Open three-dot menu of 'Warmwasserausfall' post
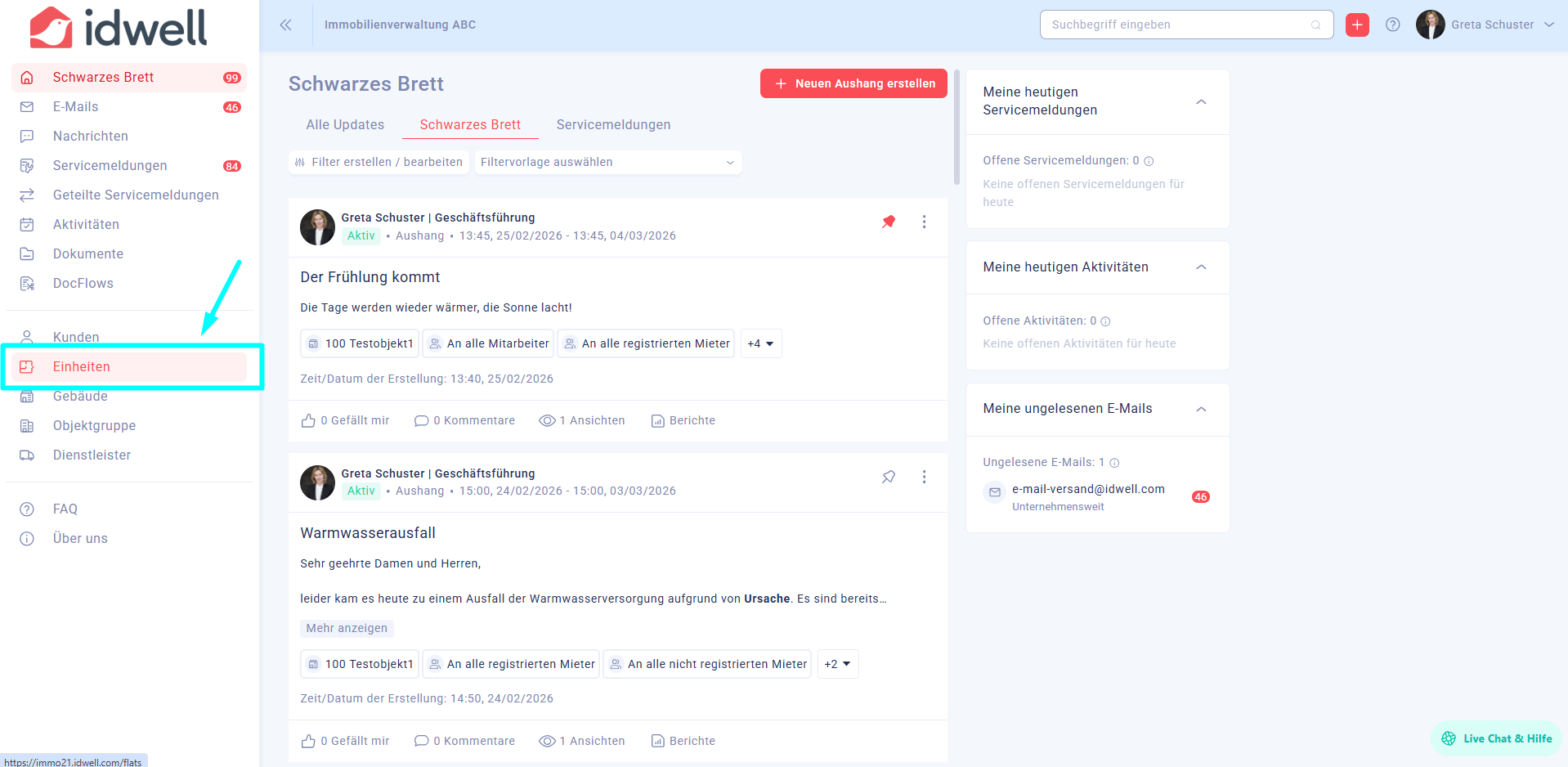The image size is (1568, 767). point(924,477)
